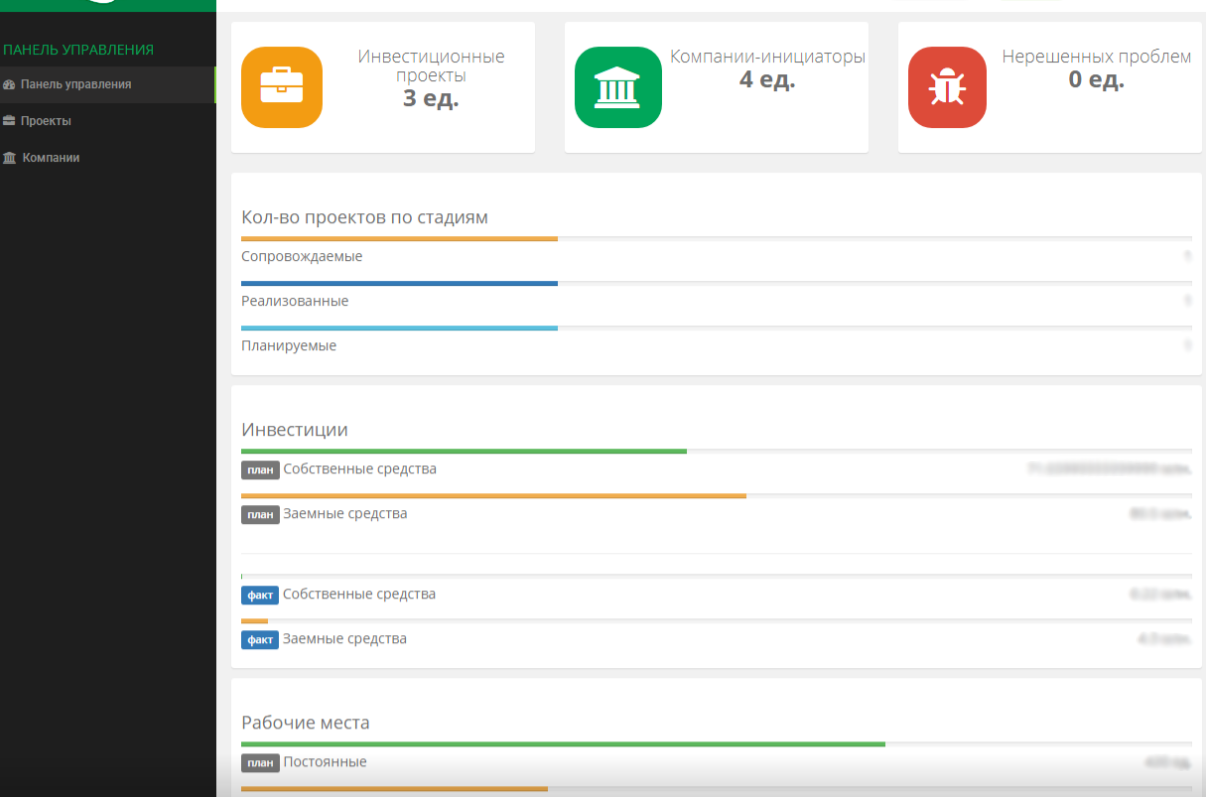
Task: Click the gauge icon beside Панель управления
Action: 9,85
